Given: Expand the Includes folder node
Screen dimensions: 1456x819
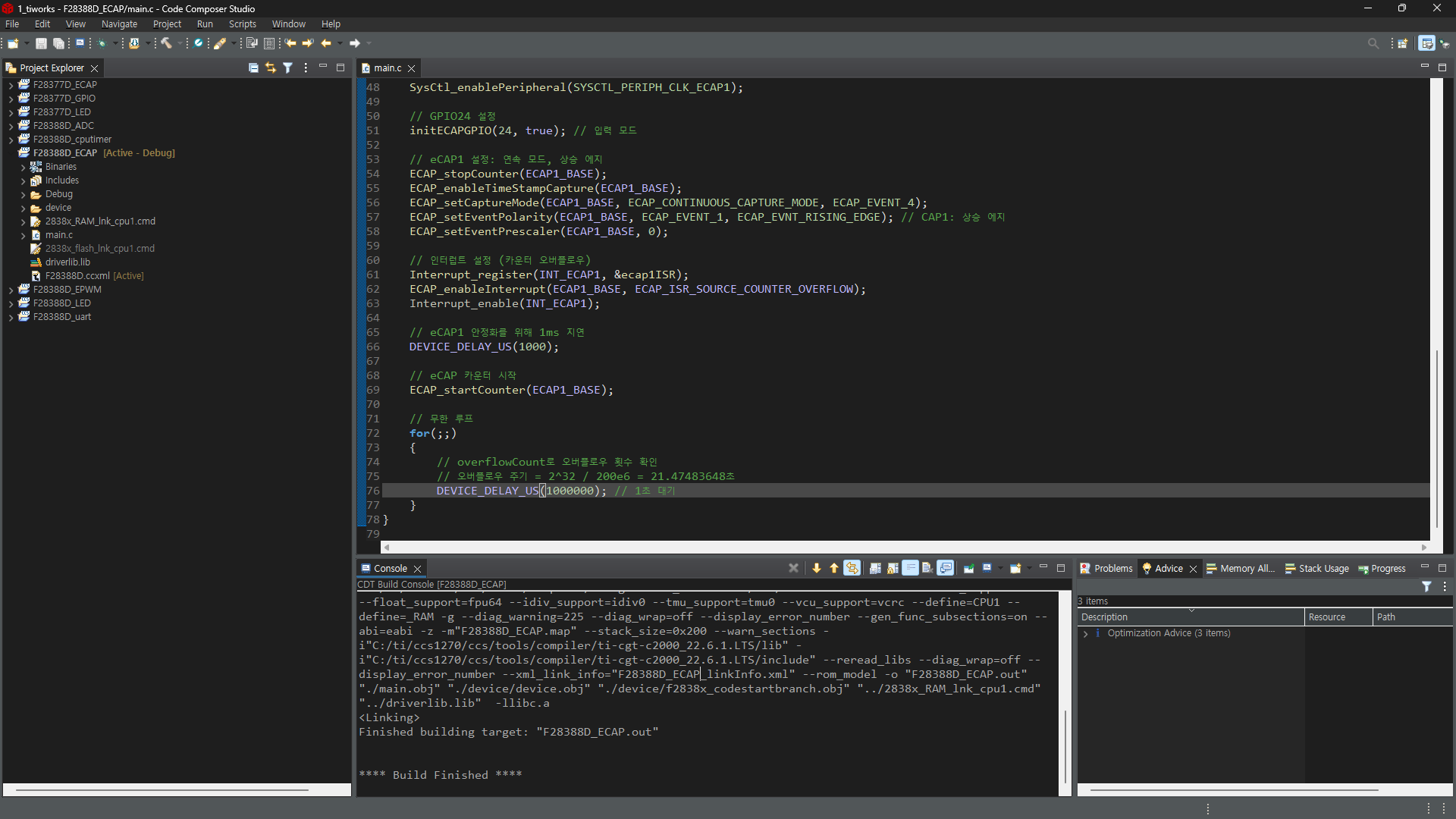Looking at the screenshot, I should [24, 180].
